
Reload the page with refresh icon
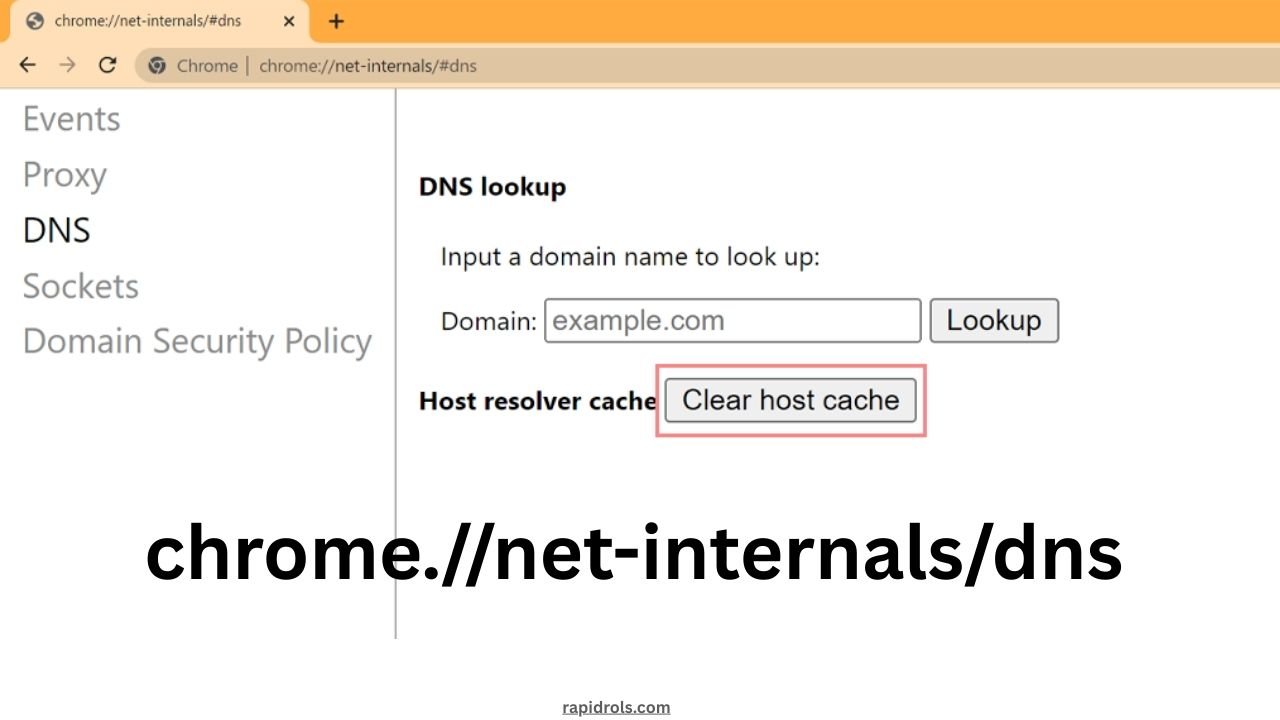(108, 65)
